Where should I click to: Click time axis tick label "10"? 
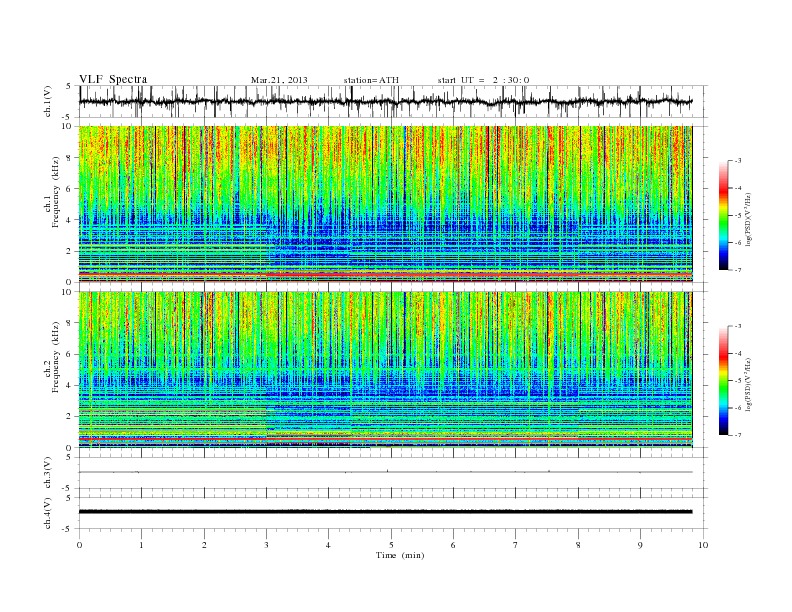[703, 545]
